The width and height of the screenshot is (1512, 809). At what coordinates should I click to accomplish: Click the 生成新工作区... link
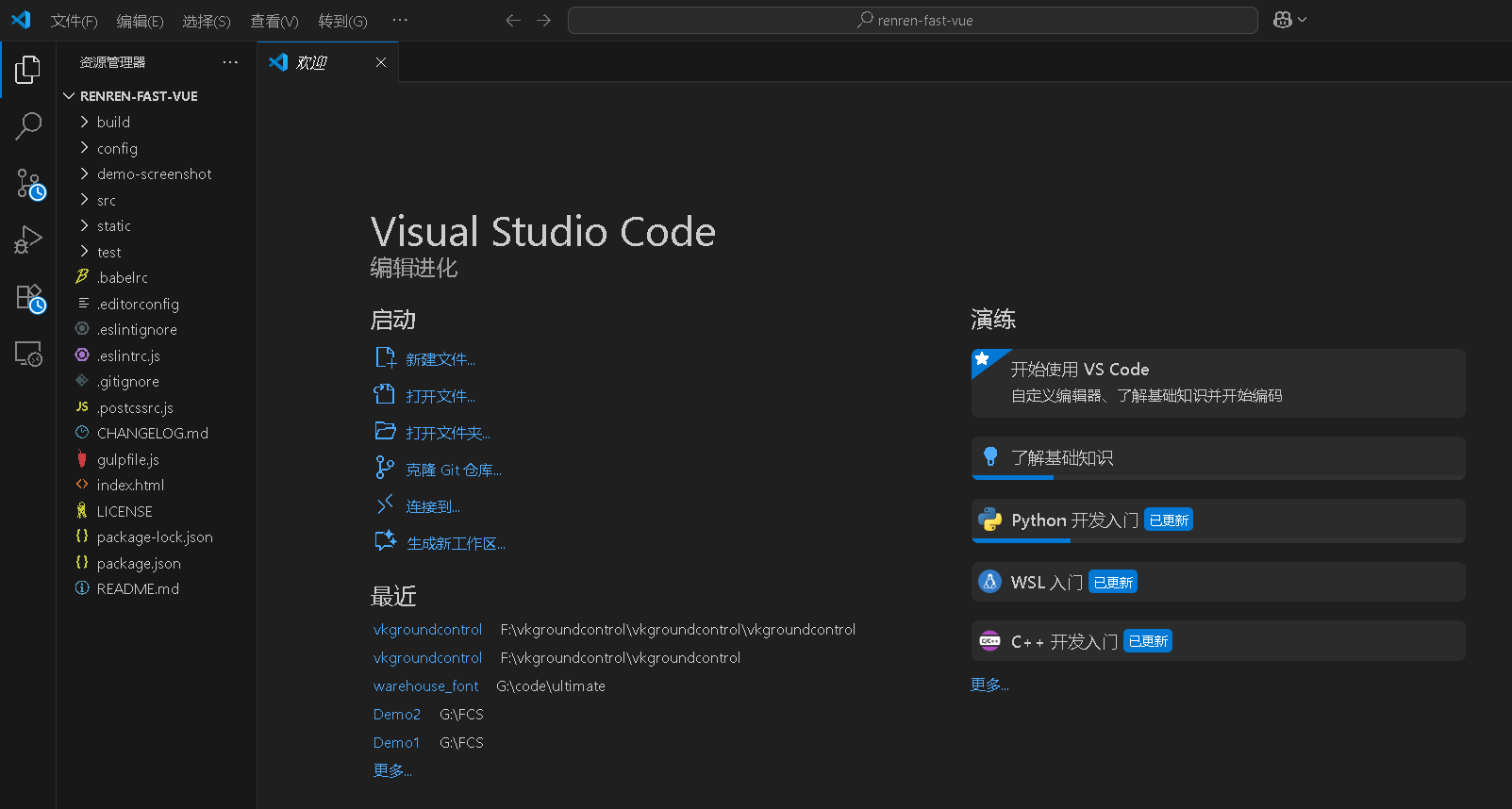[456, 543]
